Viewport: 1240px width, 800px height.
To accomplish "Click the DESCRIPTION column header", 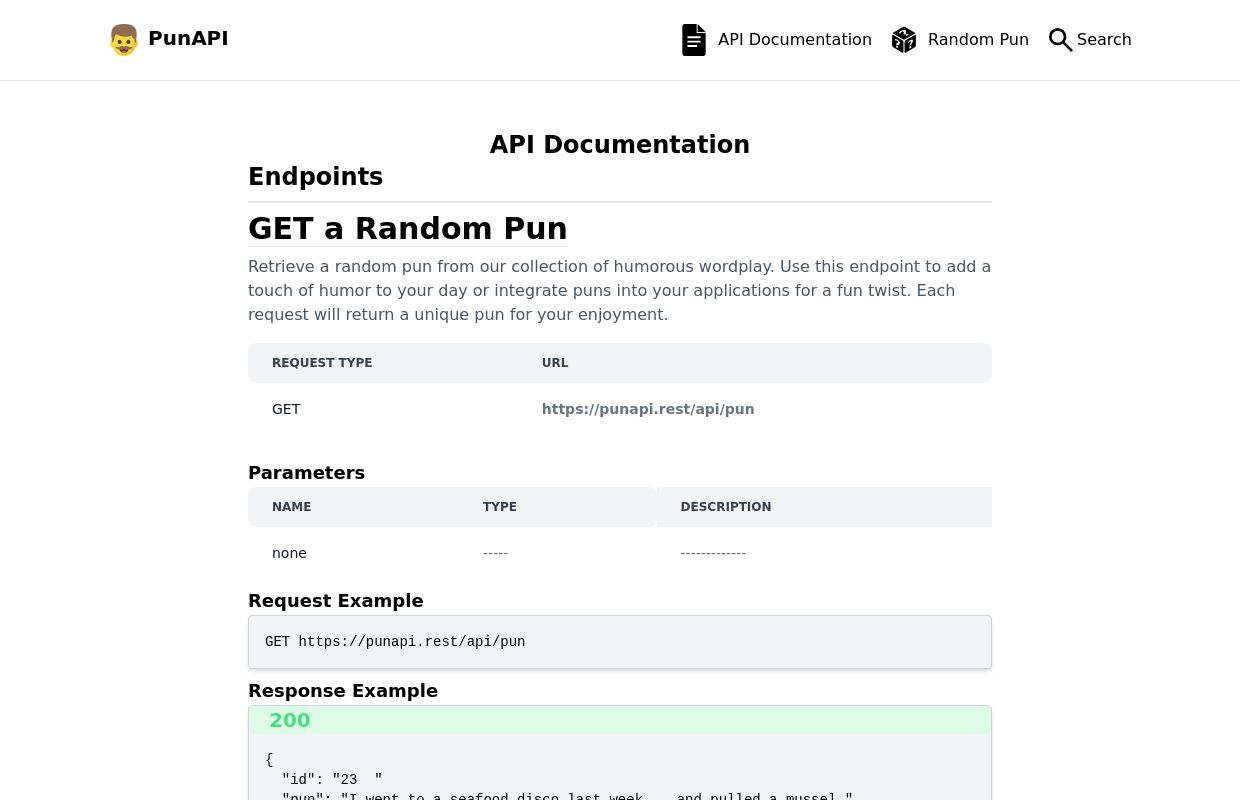I will pos(726,507).
